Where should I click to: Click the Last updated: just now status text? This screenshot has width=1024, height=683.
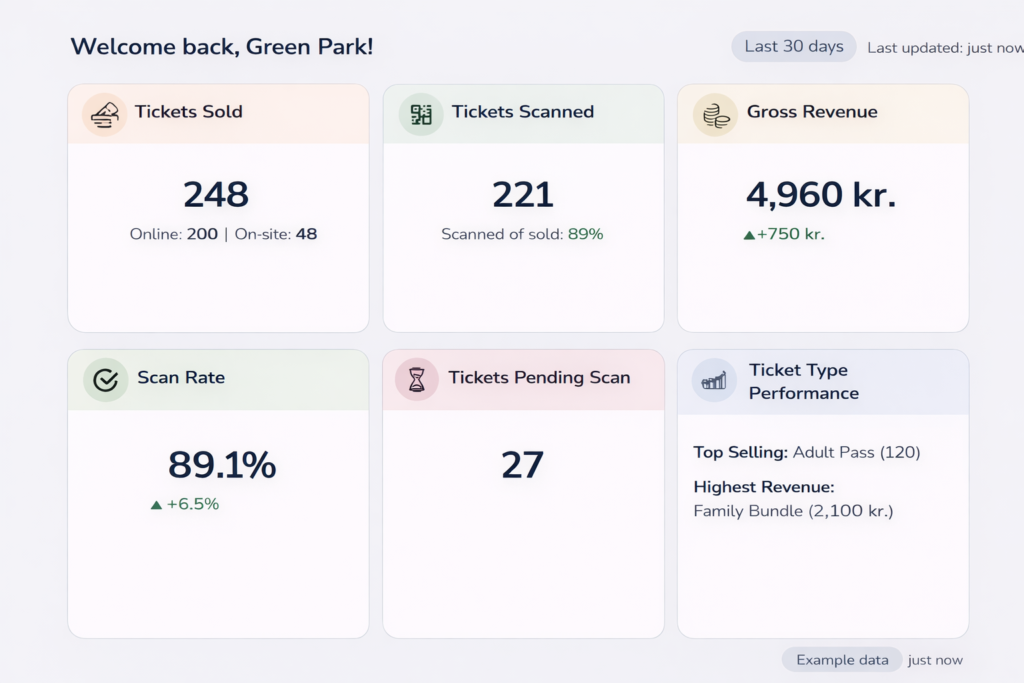(946, 47)
